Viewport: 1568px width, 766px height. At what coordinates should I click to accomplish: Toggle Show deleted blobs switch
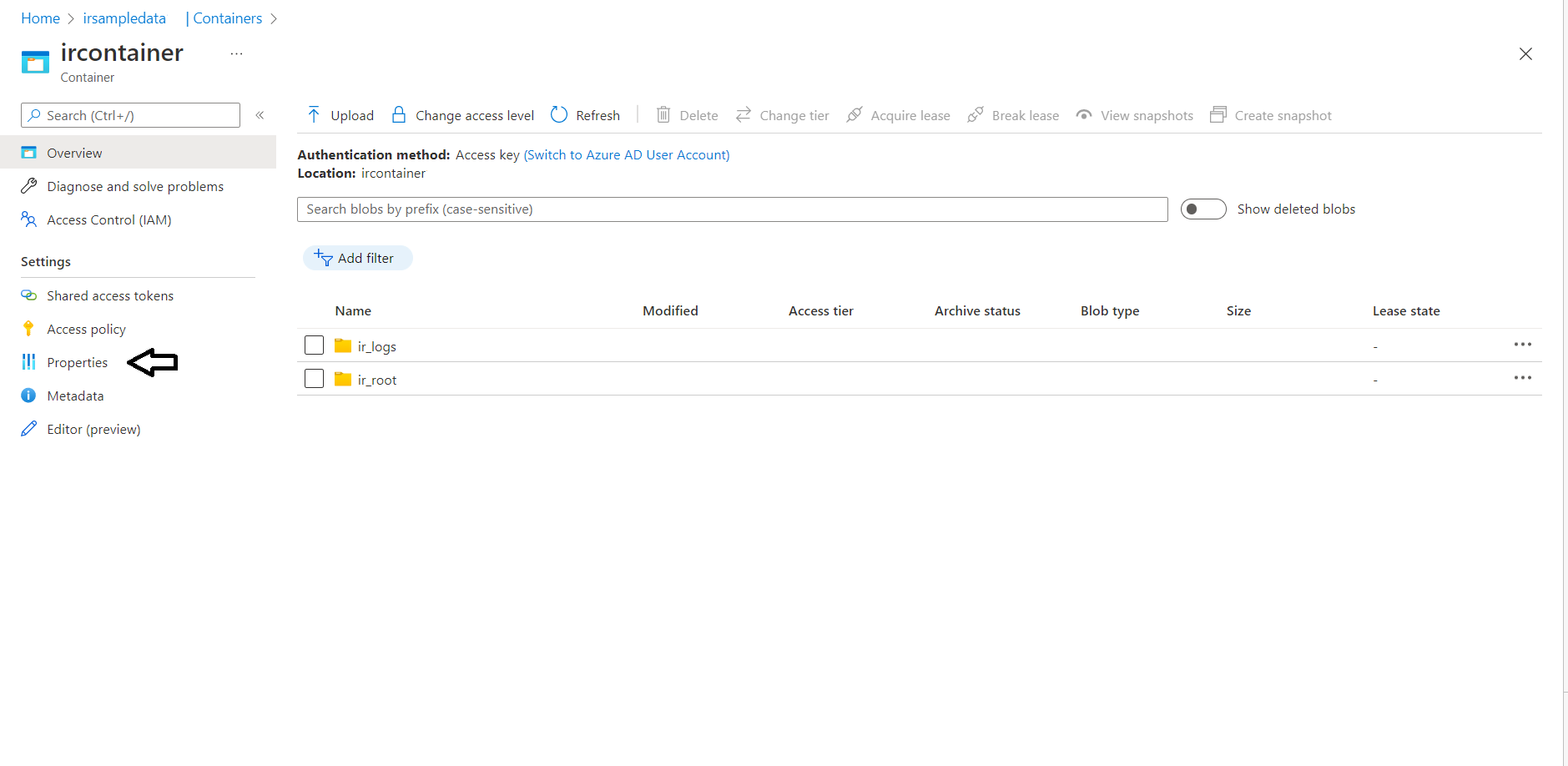1203,209
